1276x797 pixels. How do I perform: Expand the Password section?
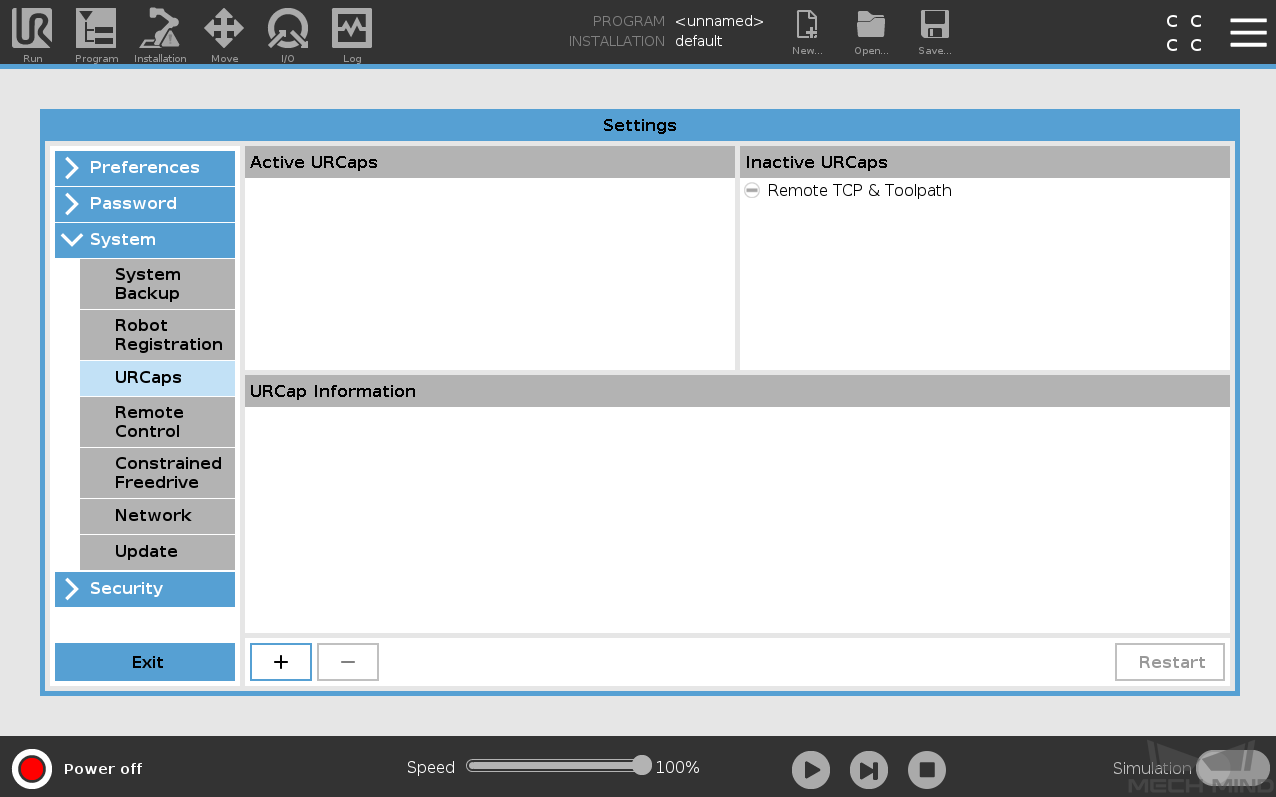pos(145,203)
